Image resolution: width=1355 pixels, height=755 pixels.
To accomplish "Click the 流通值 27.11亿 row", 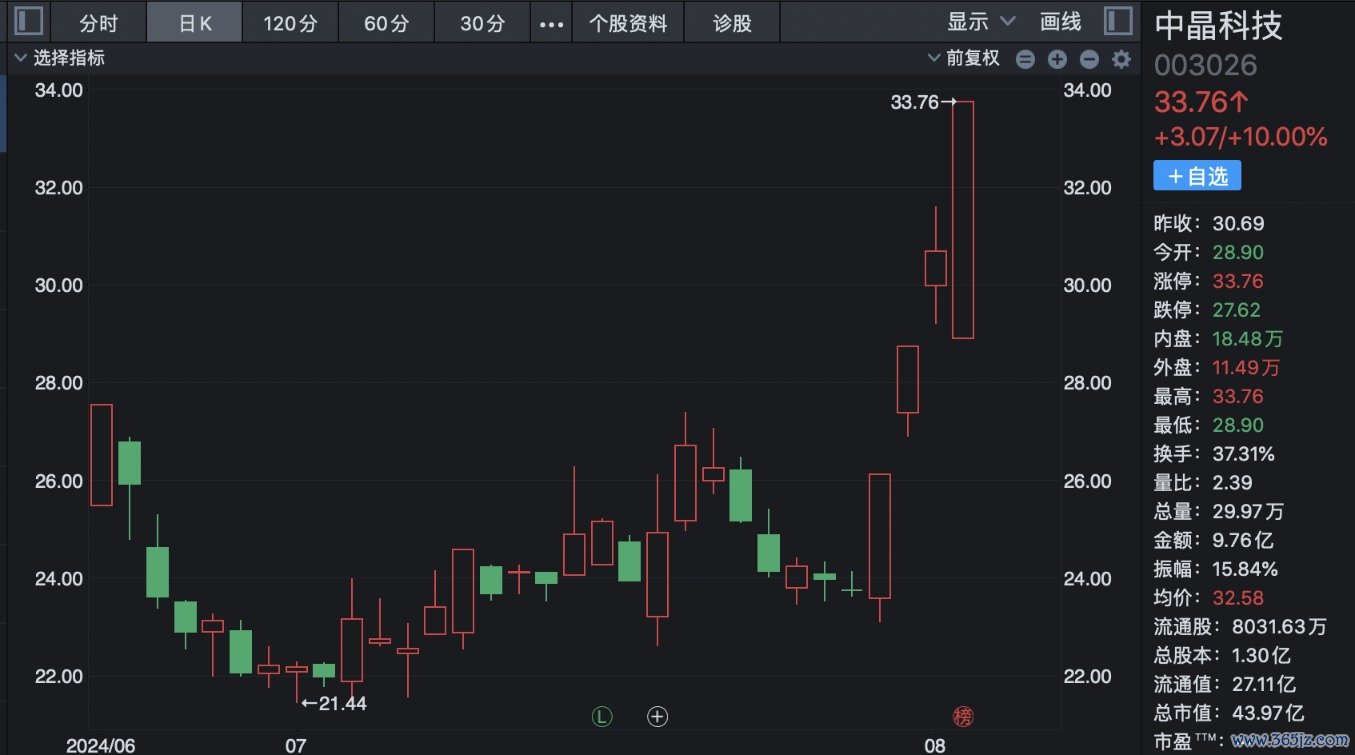I will [x=1224, y=685].
